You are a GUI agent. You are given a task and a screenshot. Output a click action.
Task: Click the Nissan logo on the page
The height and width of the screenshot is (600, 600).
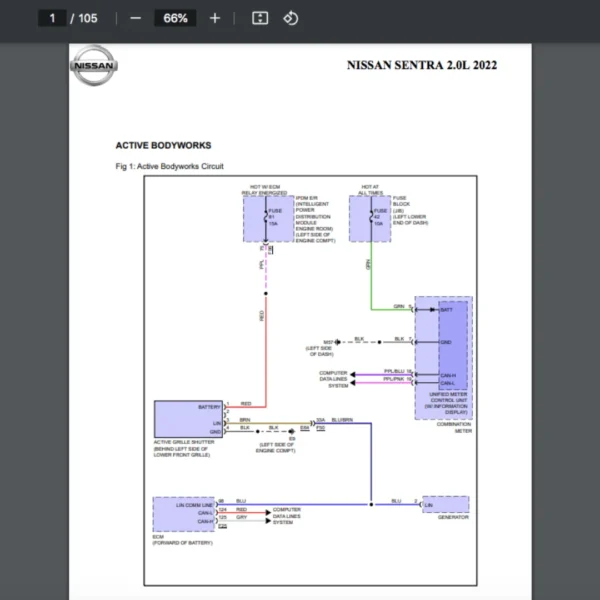point(94,67)
